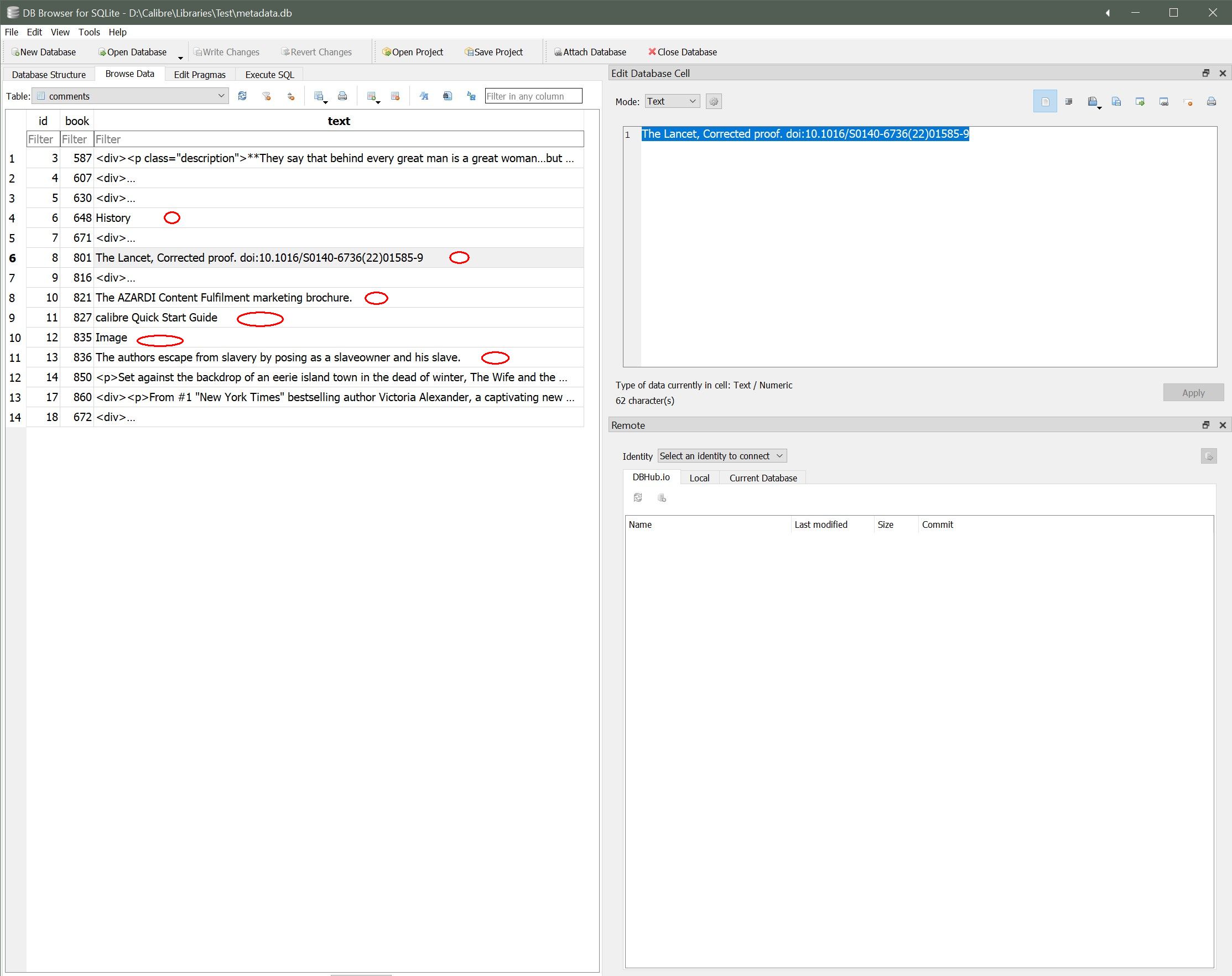Screen dimensions: 1232x976
Task: Click the Filter in any column field
Action: pos(533,96)
